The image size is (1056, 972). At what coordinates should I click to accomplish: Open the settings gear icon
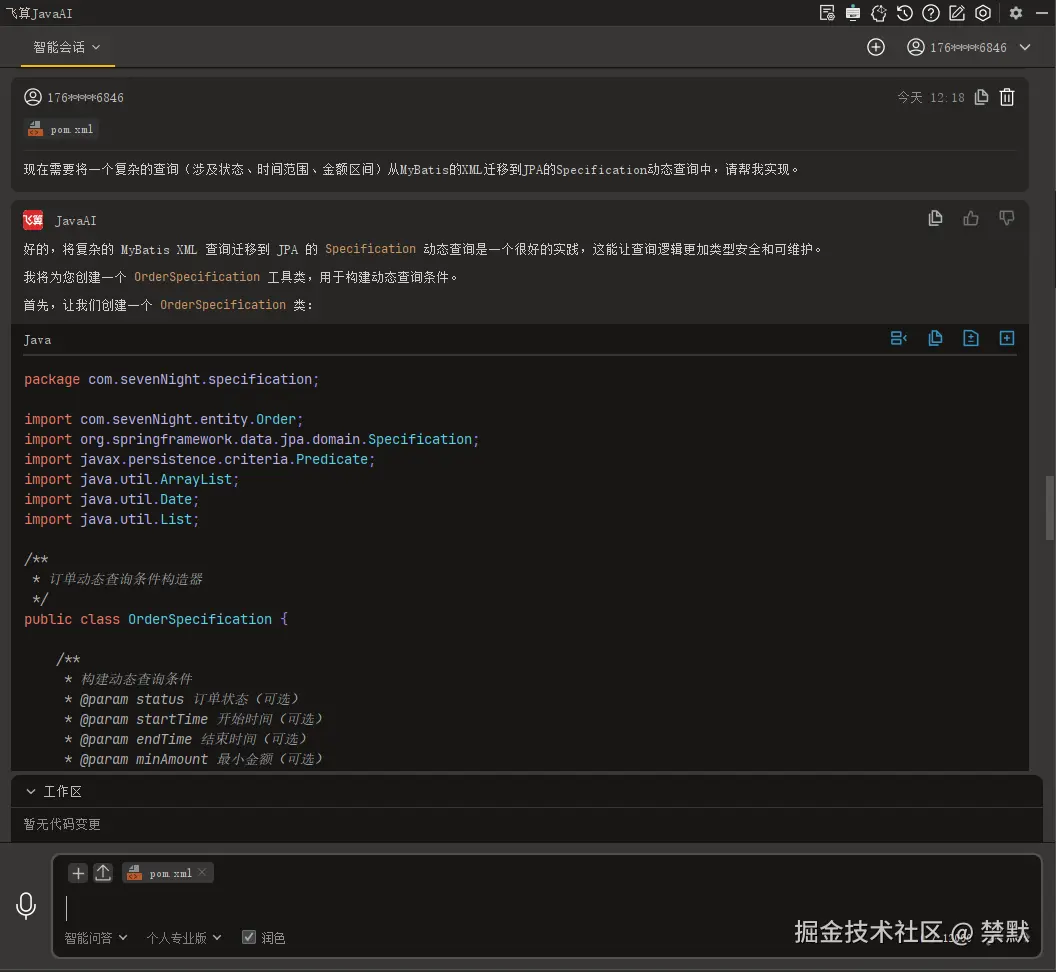point(1016,13)
